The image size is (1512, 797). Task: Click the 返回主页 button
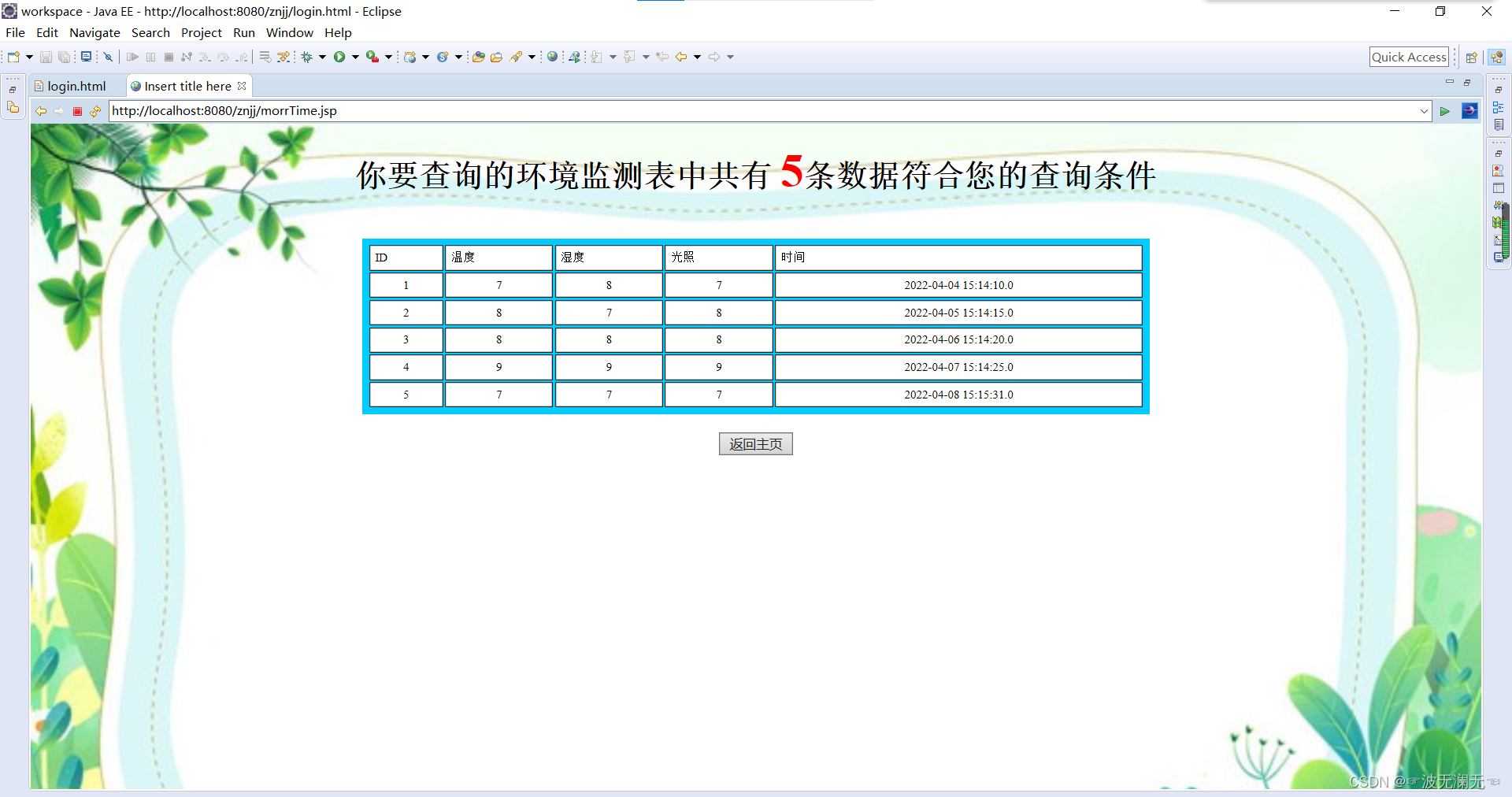pos(755,443)
